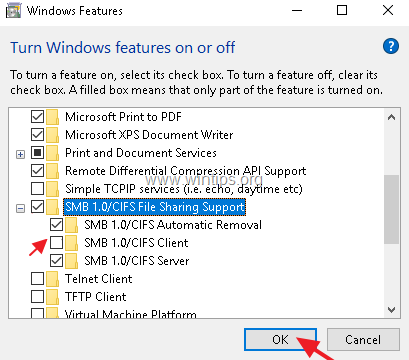Screen dimensions: 409x360
Task: Uncheck SMB 1.0/CIFS Automatic Removal
Action: click(x=56, y=225)
